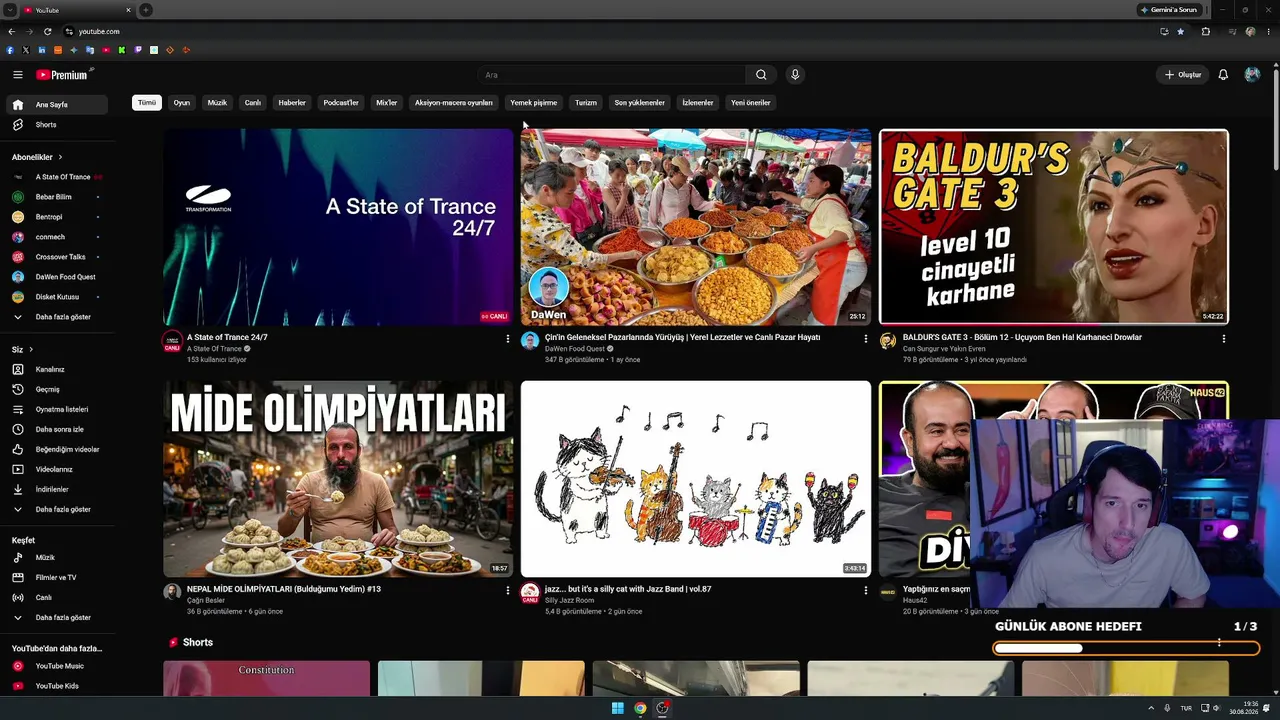Image resolution: width=1280 pixels, height=720 pixels.
Task: Play the Baldur's Gate 3 video thumbnail
Action: pyautogui.click(x=1054, y=227)
